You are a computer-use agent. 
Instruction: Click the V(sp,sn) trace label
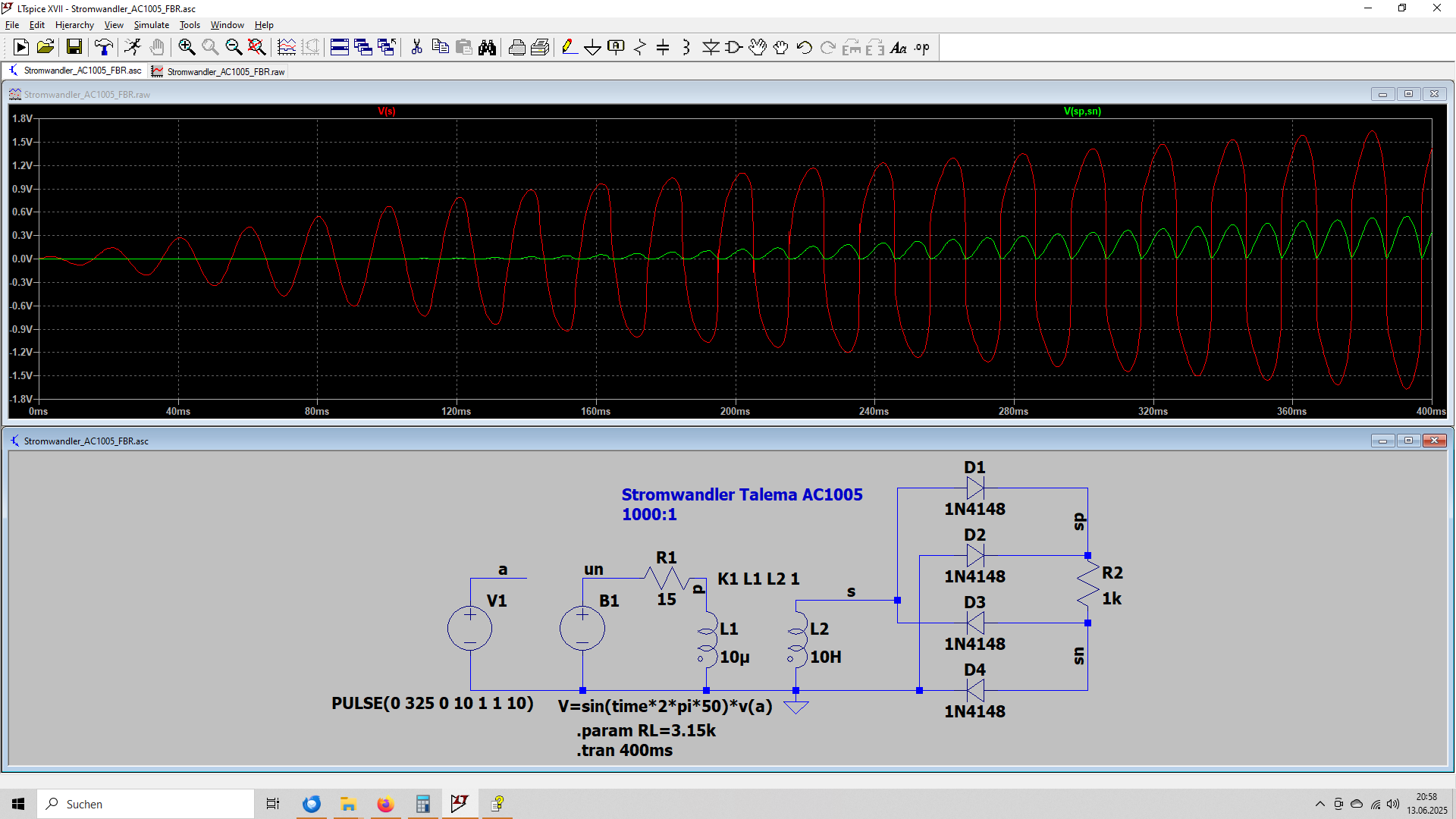tap(1082, 111)
